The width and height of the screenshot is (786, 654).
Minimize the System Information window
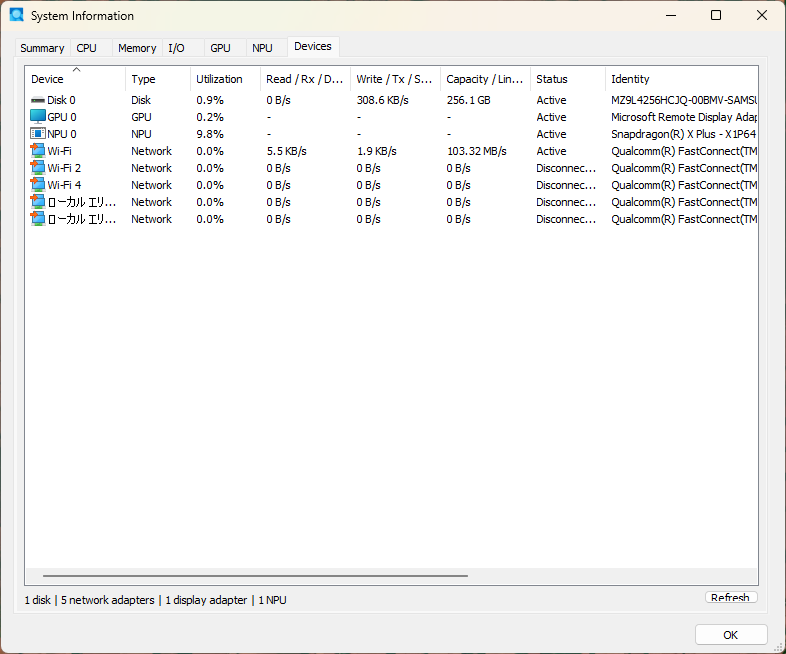[671, 15]
